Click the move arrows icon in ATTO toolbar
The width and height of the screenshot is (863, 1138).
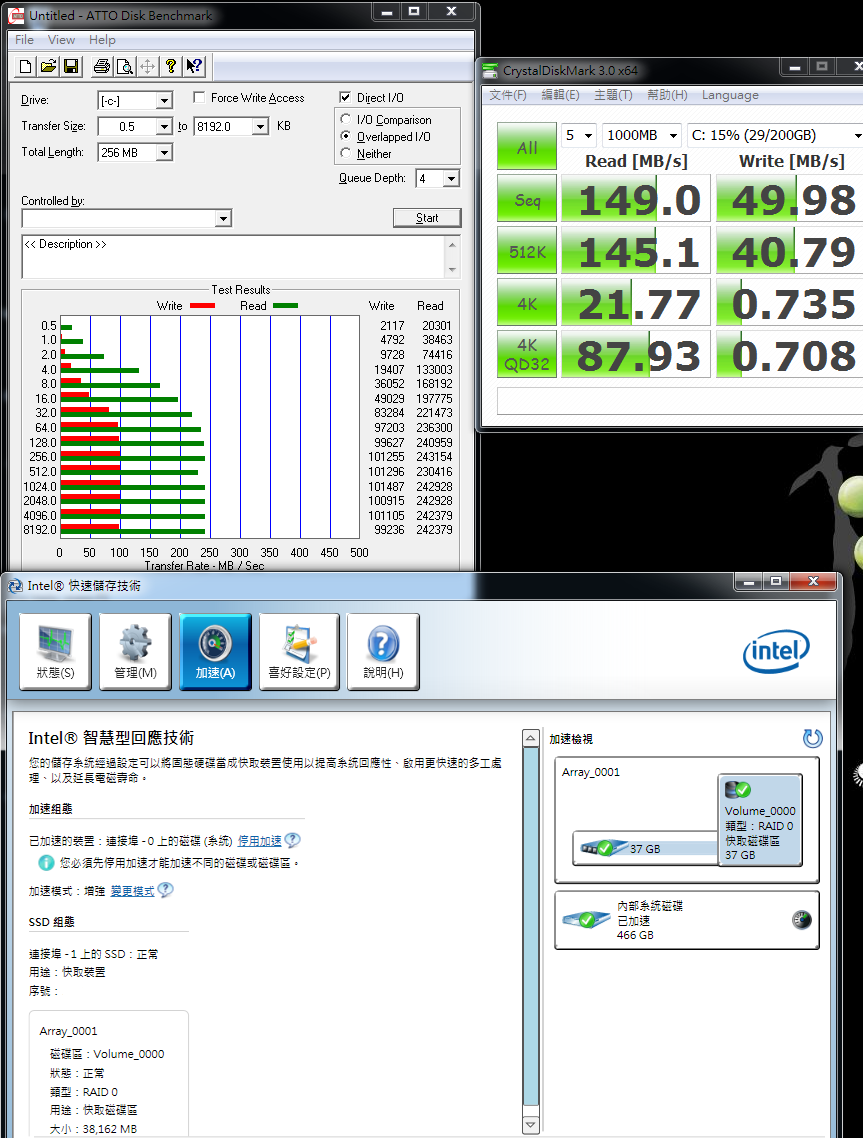point(147,67)
